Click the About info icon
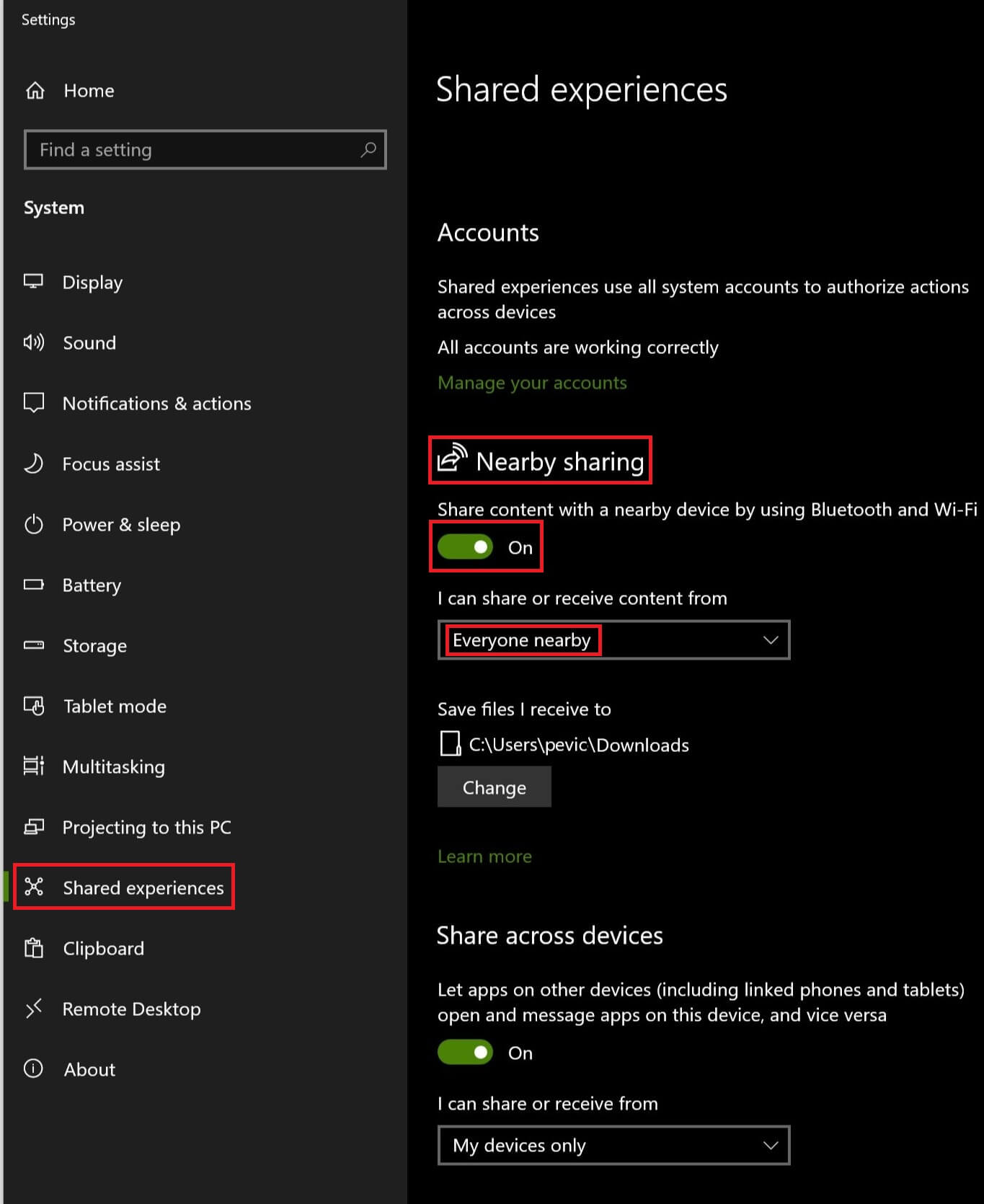The image size is (984, 1204). coord(34,1068)
